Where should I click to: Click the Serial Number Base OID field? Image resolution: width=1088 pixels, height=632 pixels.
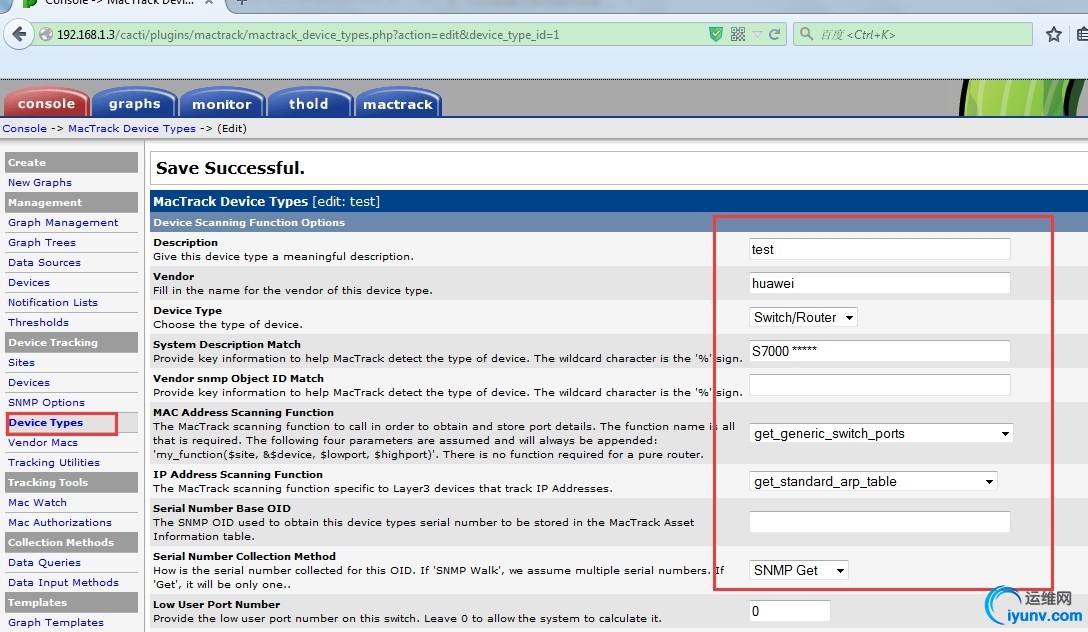pyautogui.click(x=879, y=522)
